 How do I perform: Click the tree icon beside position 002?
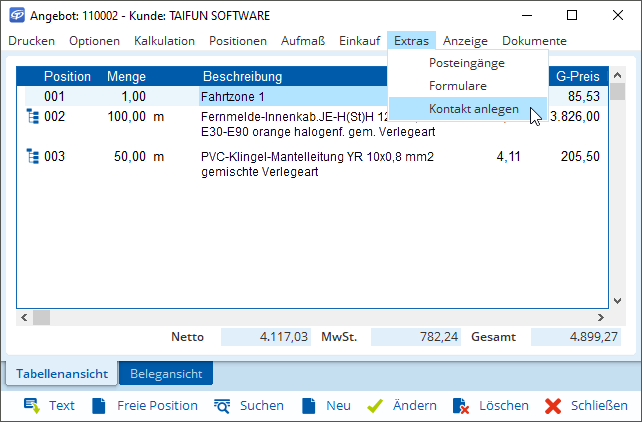click(x=31, y=117)
